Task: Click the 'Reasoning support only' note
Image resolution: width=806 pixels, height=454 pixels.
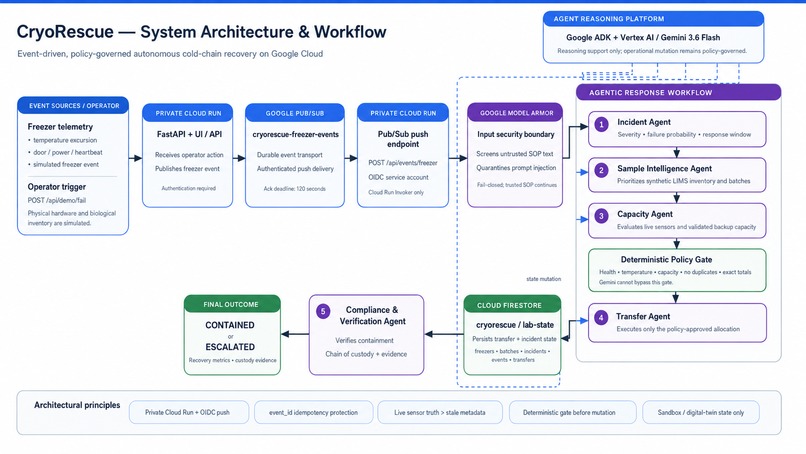Action: point(652,51)
